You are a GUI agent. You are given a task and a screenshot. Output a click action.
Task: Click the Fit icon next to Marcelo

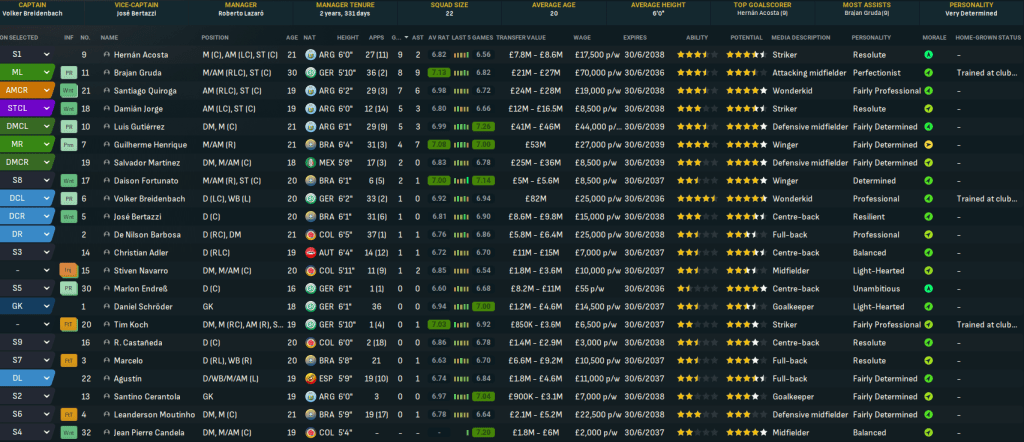[68, 360]
